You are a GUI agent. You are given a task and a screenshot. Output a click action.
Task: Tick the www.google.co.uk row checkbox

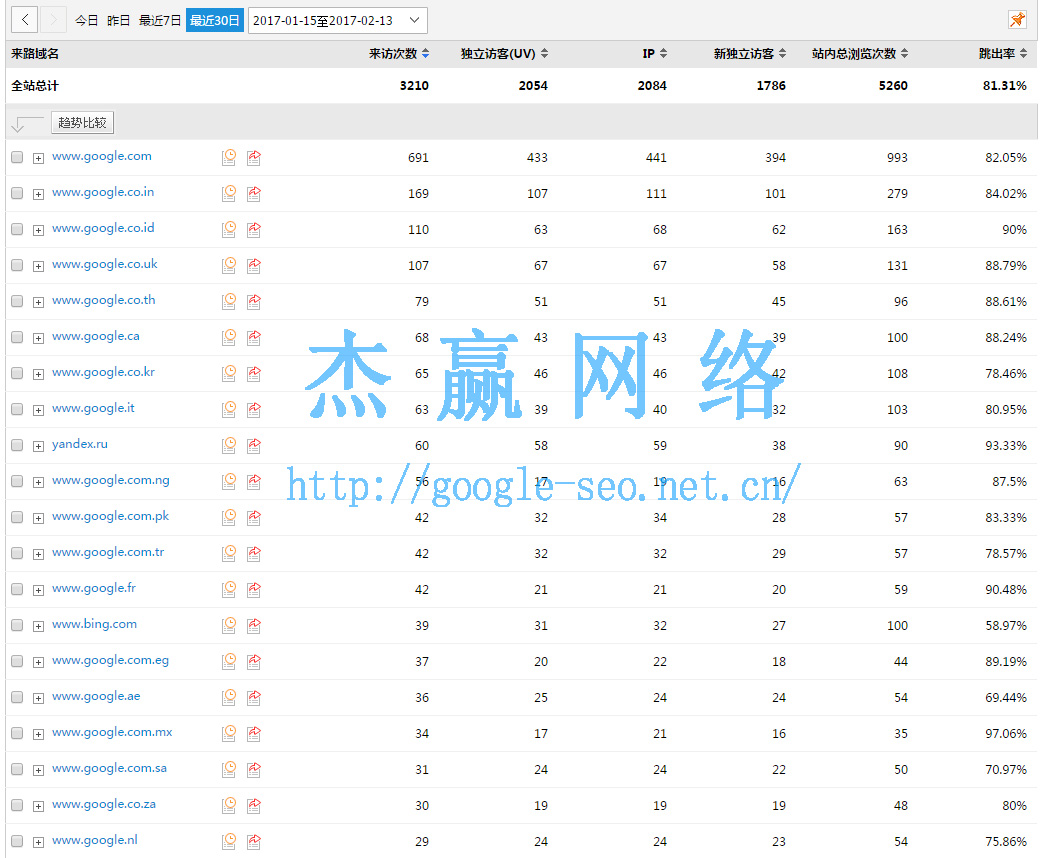click(x=17, y=265)
